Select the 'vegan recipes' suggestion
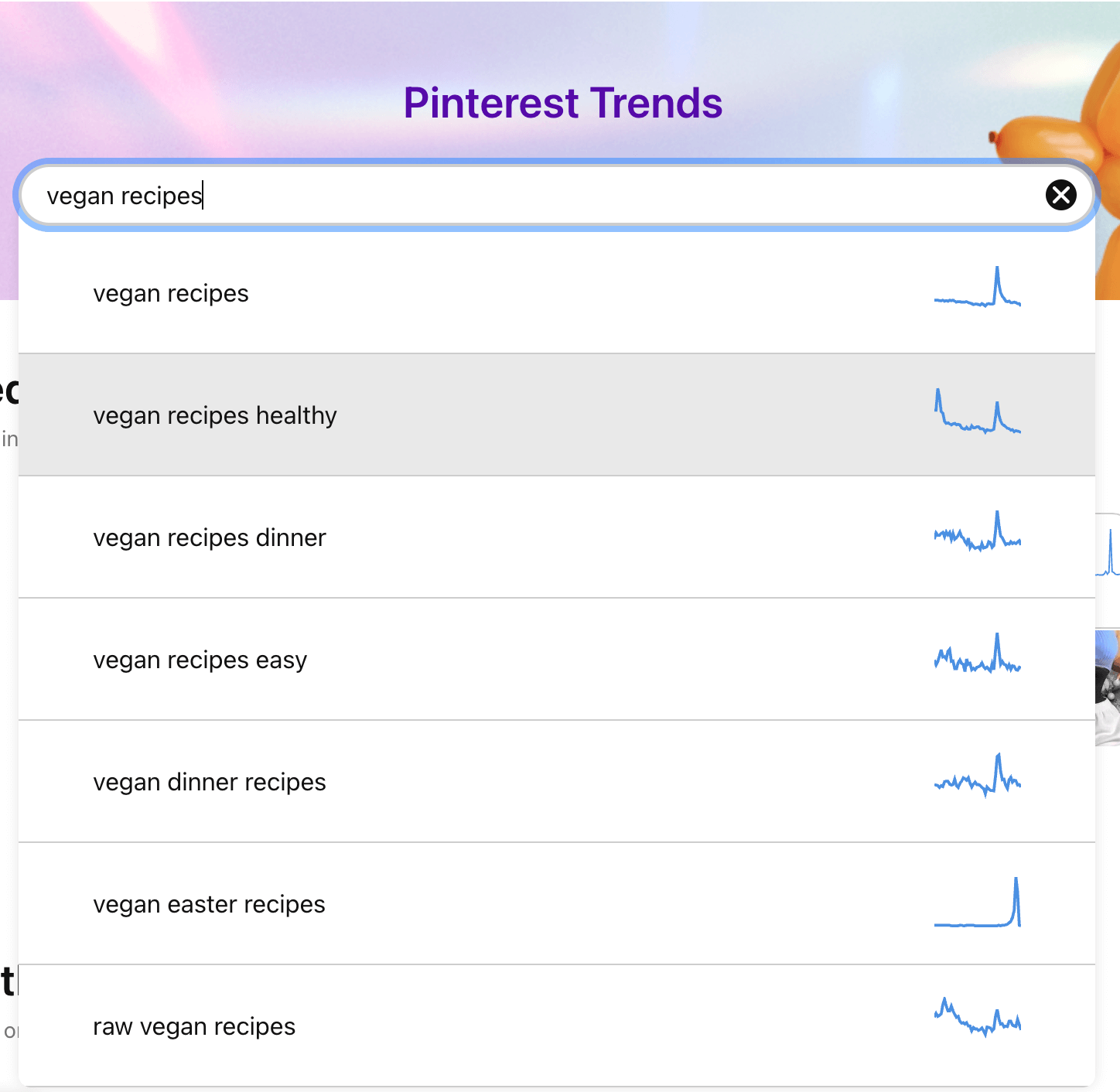 pyautogui.click(x=171, y=294)
